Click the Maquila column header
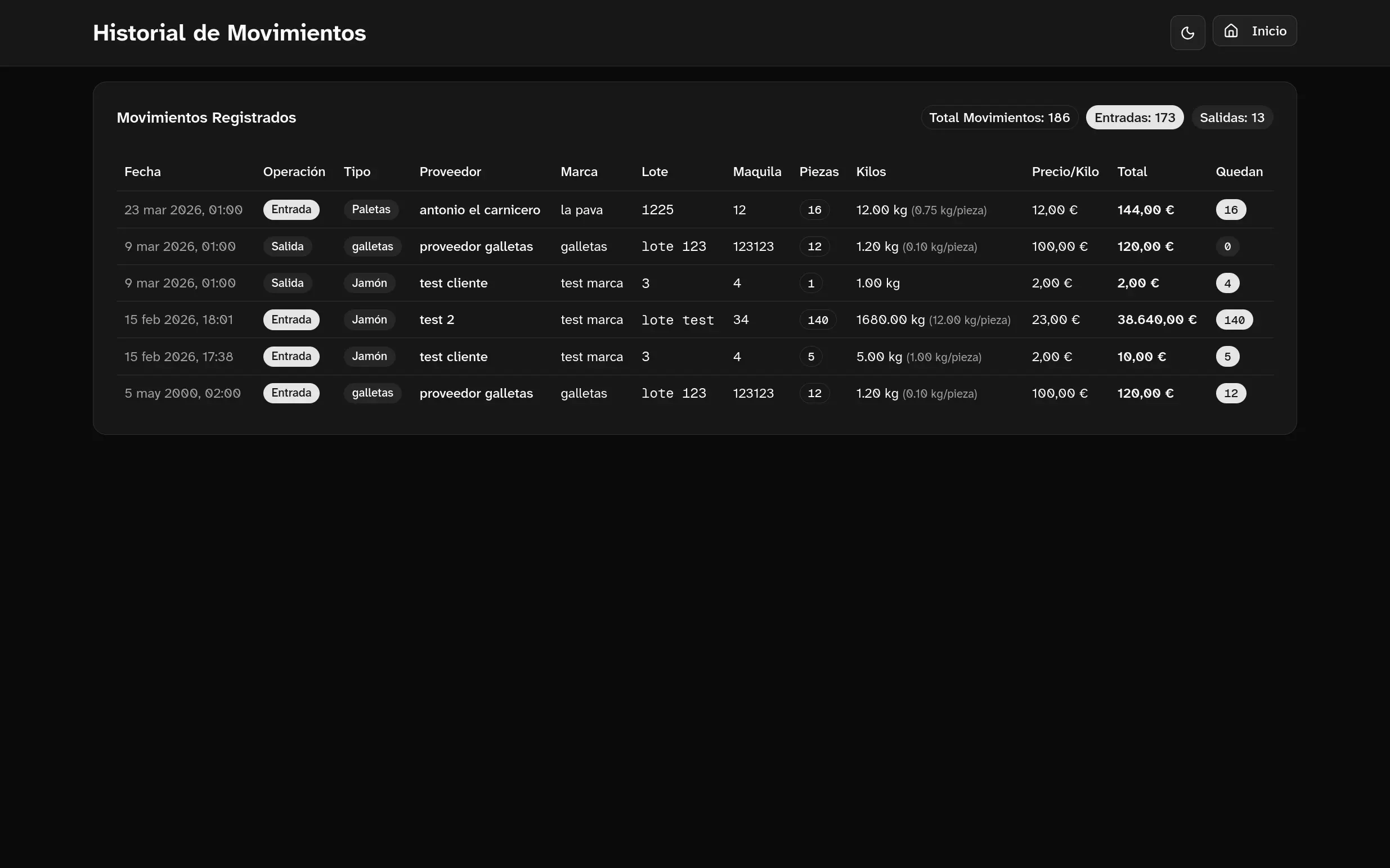The image size is (1390, 868). pyautogui.click(x=757, y=172)
